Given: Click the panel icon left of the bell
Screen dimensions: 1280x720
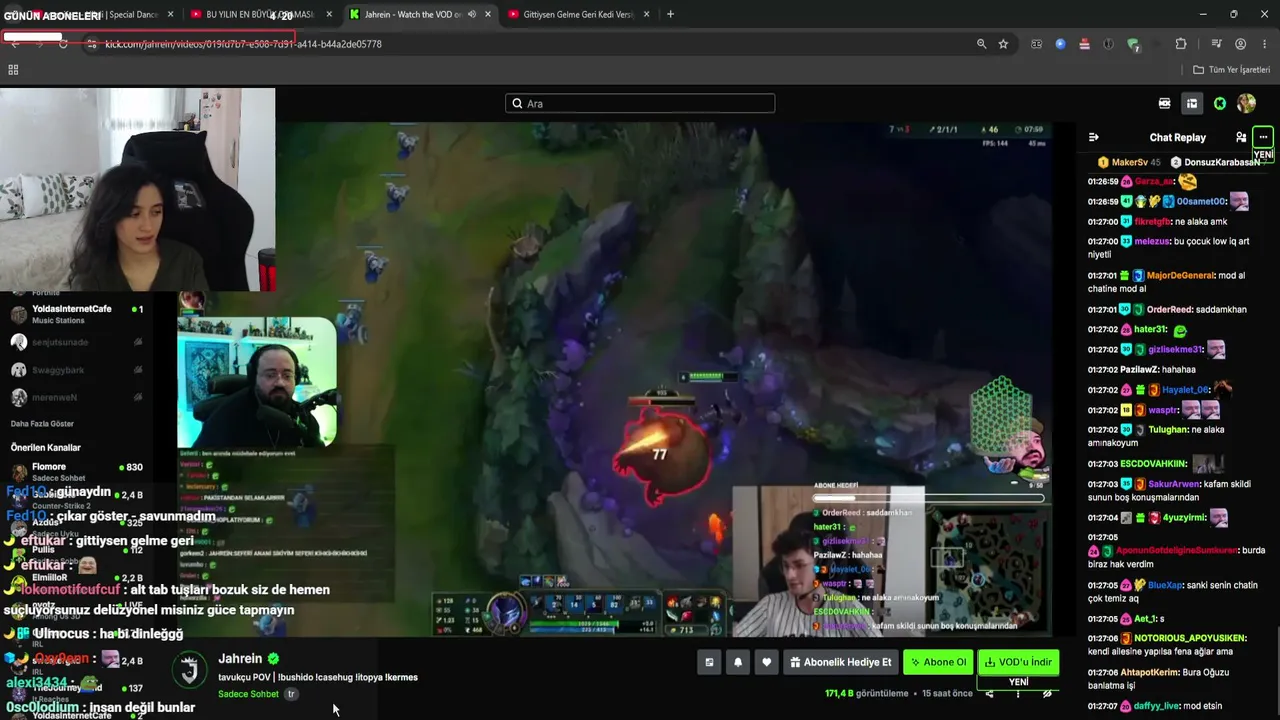Looking at the screenshot, I should coord(709,662).
